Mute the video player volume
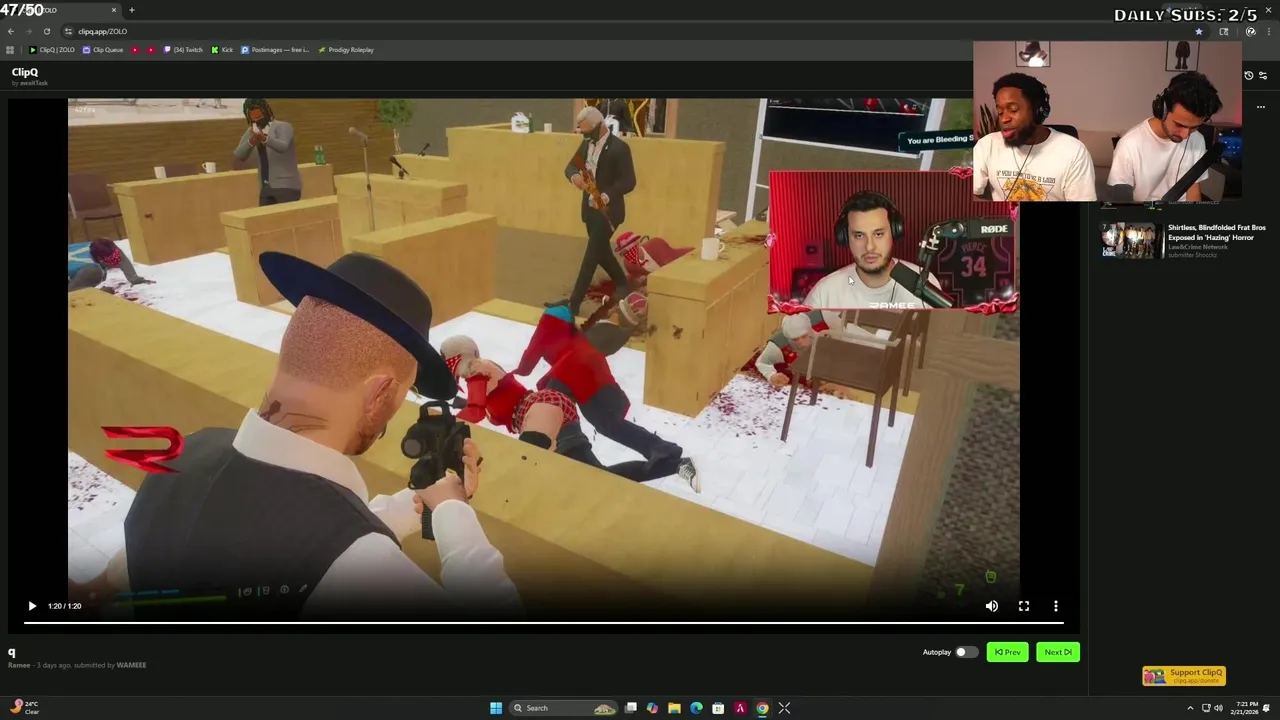Screen dimensions: 1280x720 click(x=991, y=606)
